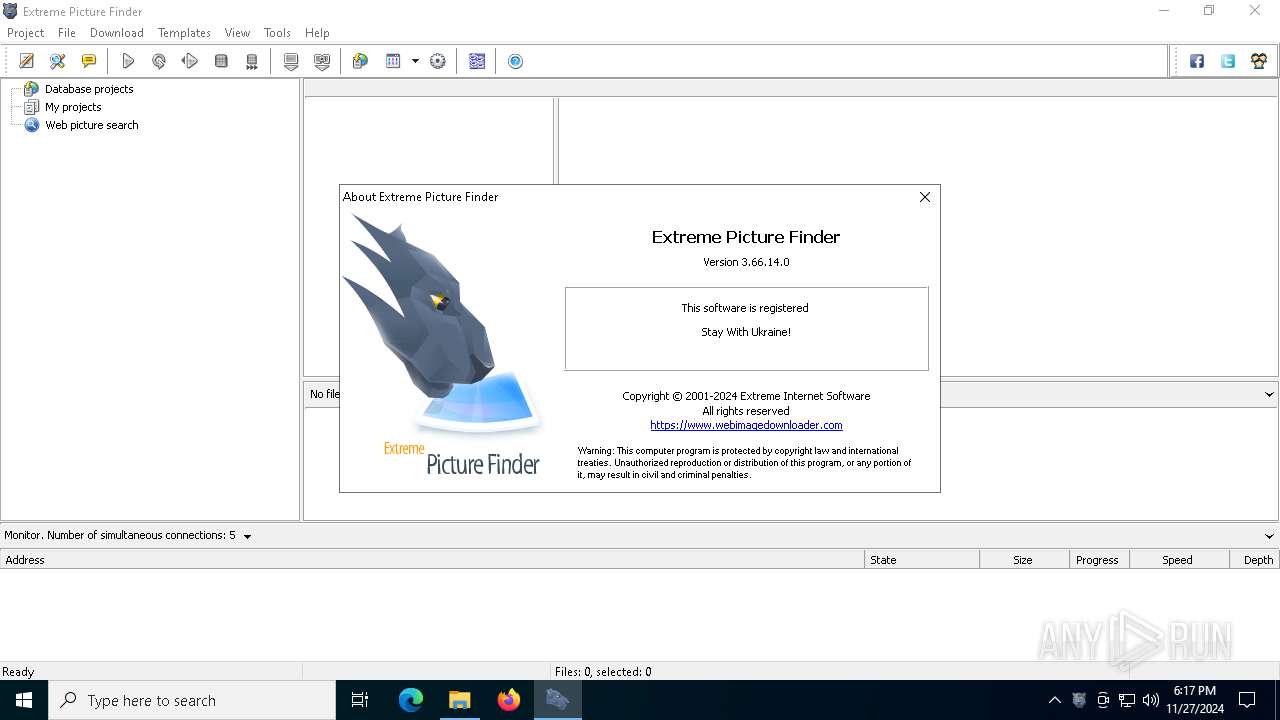This screenshot has height=720, width=1280.
Task: Click the volume speaker tray icon
Action: click(1151, 700)
